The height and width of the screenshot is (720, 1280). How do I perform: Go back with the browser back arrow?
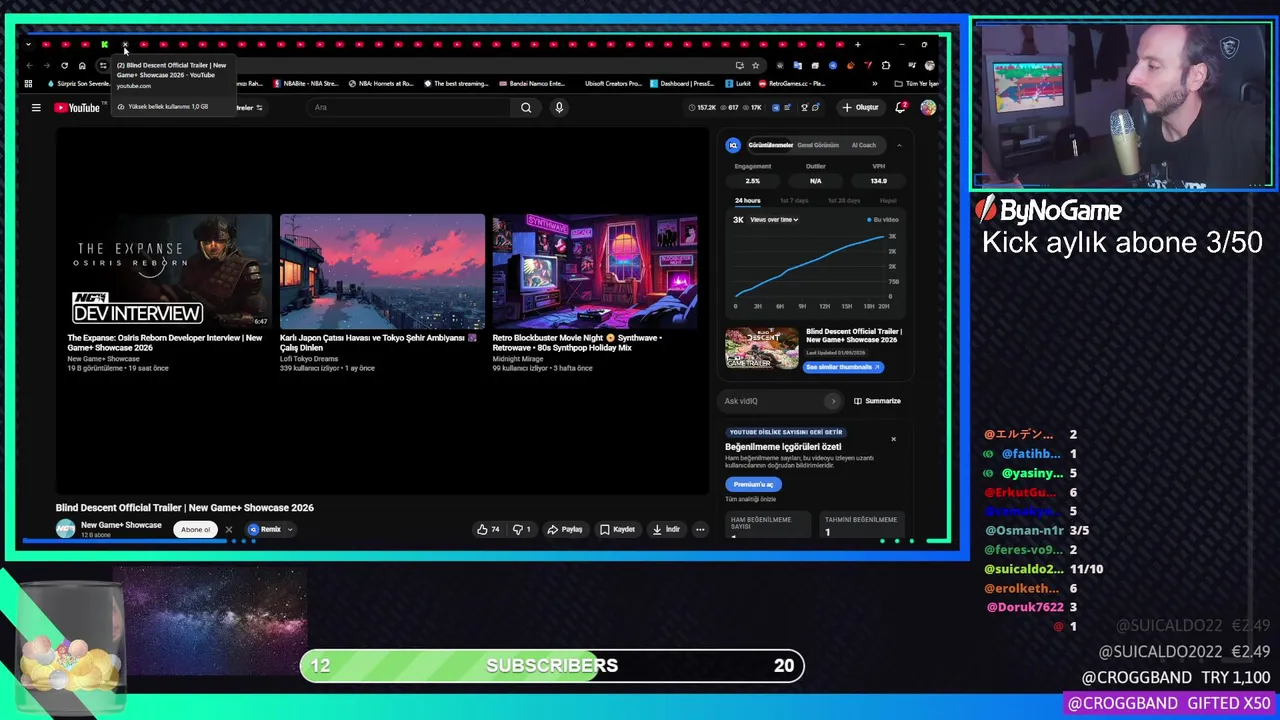[29, 65]
